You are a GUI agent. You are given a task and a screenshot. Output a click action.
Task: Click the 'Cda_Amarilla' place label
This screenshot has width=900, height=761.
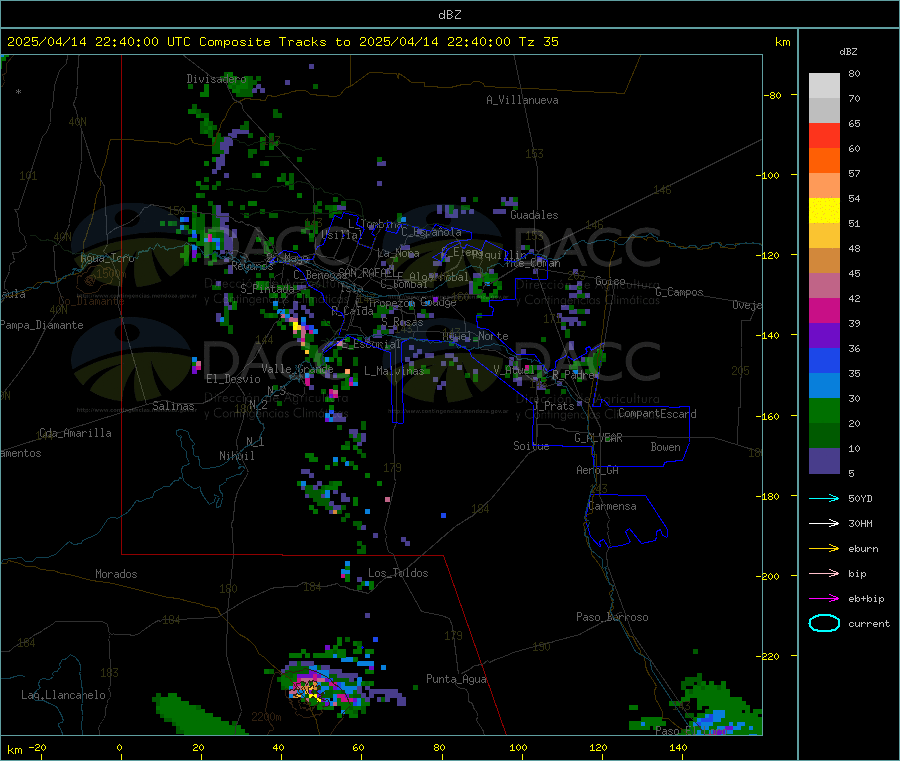pyautogui.click(x=75, y=433)
